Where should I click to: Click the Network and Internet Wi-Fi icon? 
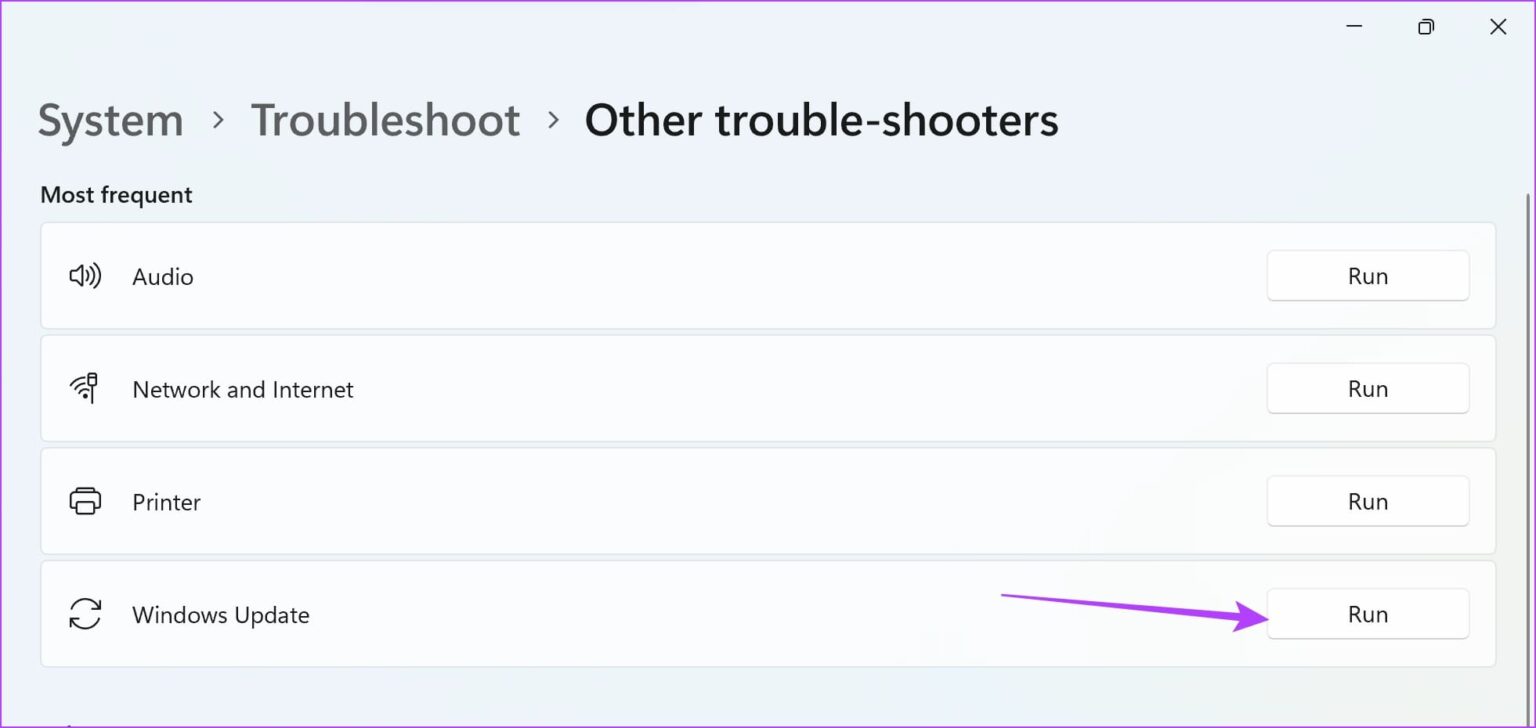[x=85, y=388]
